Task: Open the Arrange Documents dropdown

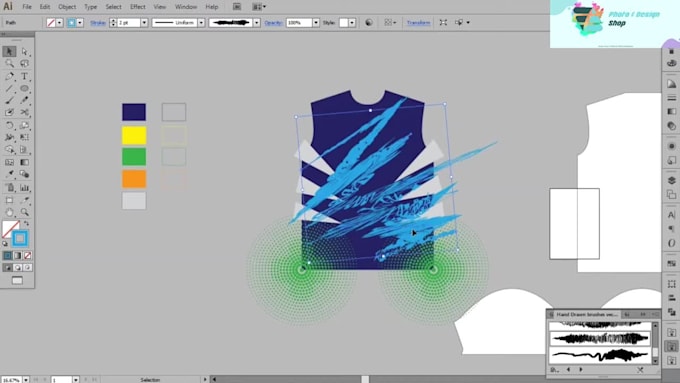Action: pos(259,7)
